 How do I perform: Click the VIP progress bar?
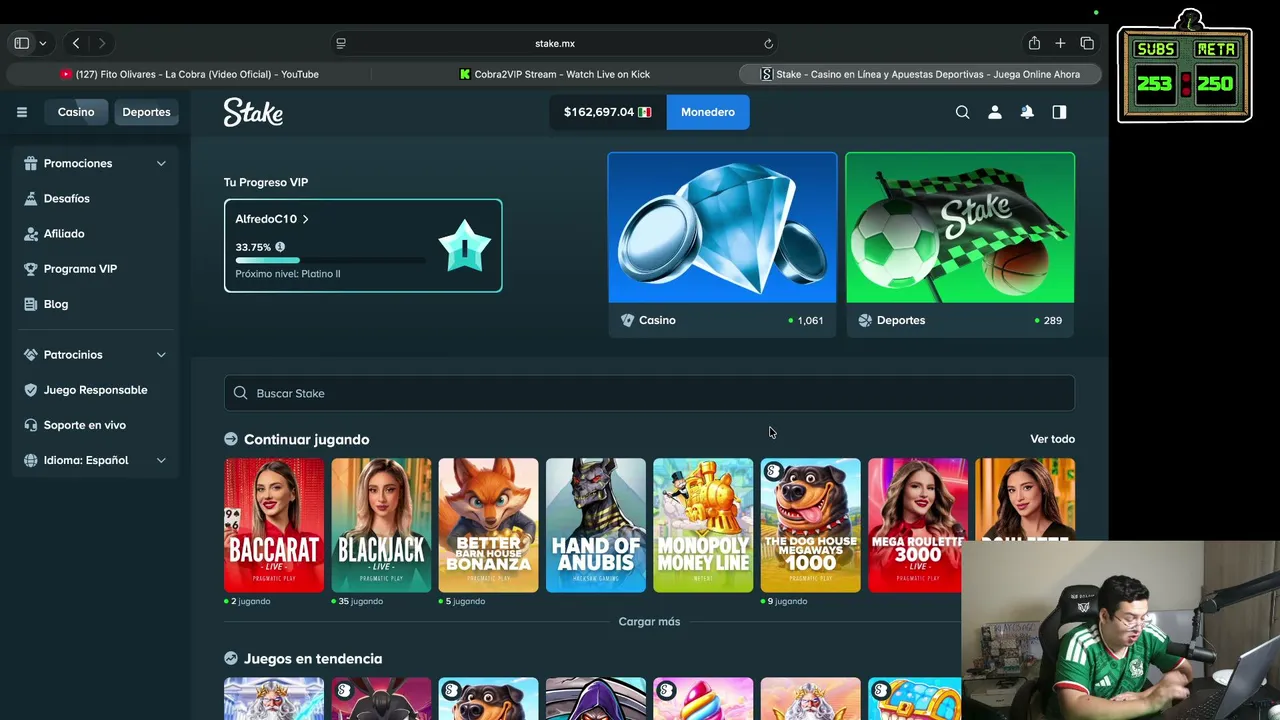pyautogui.click(x=330, y=260)
